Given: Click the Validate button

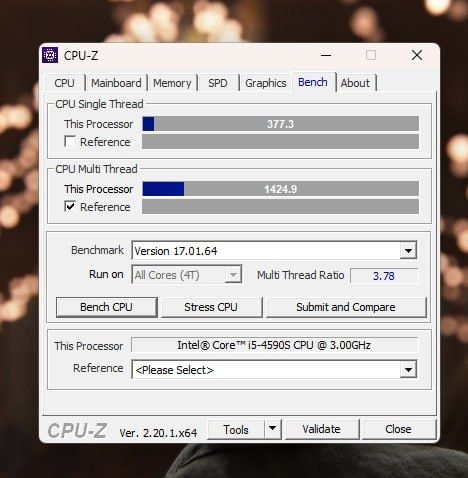Looking at the screenshot, I should tap(321, 429).
